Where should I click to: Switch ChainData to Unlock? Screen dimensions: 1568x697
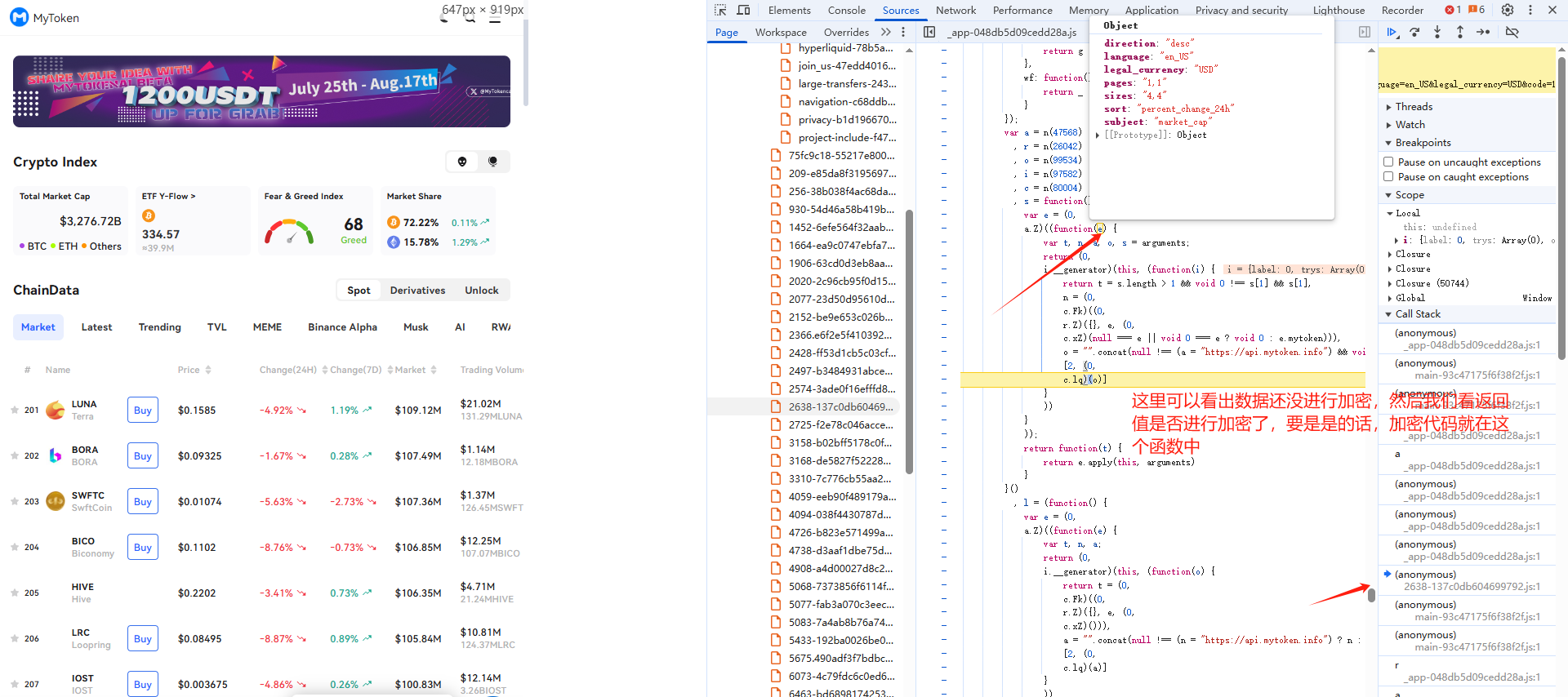(482, 290)
